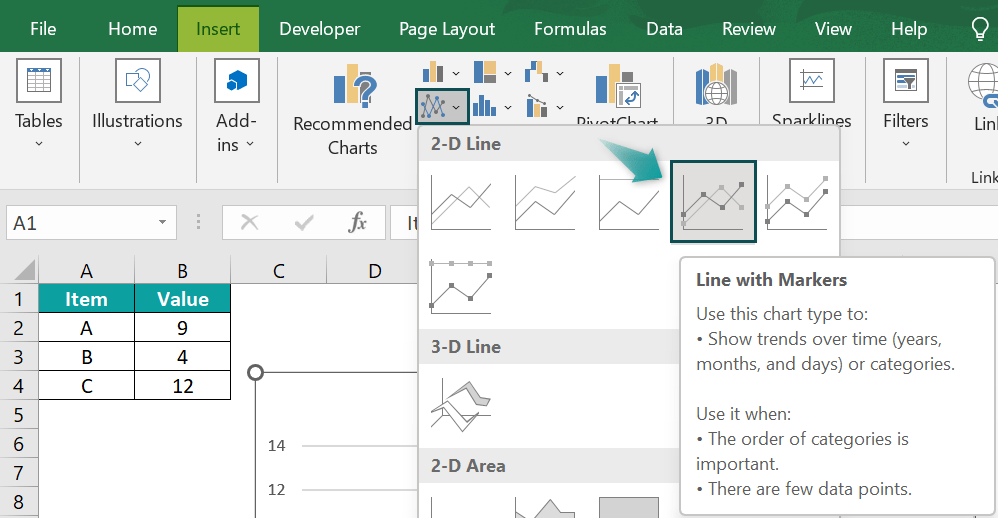Select the Line with Markers chart

coord(713,202)
